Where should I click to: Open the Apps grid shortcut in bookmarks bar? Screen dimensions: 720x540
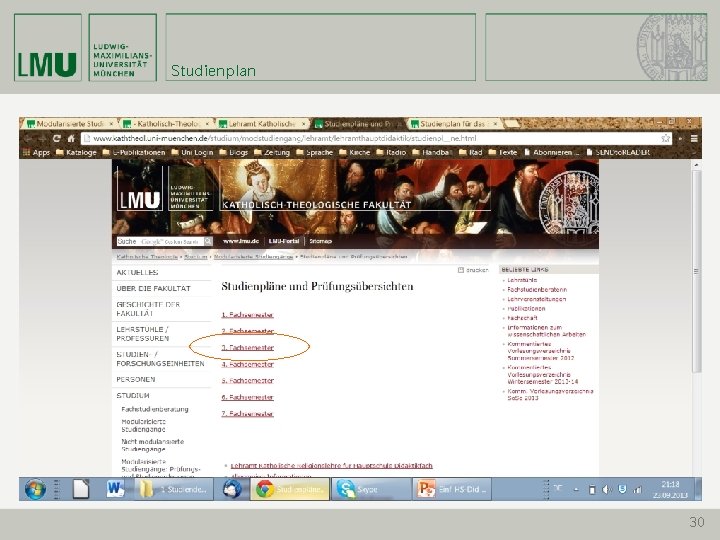(36, 152)
